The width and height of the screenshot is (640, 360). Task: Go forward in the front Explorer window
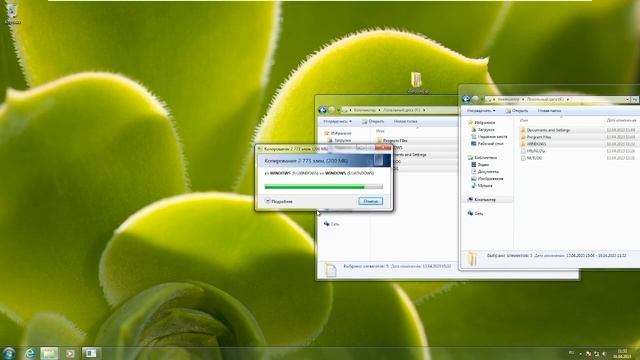pyautogui.click(x=476, y=99)
